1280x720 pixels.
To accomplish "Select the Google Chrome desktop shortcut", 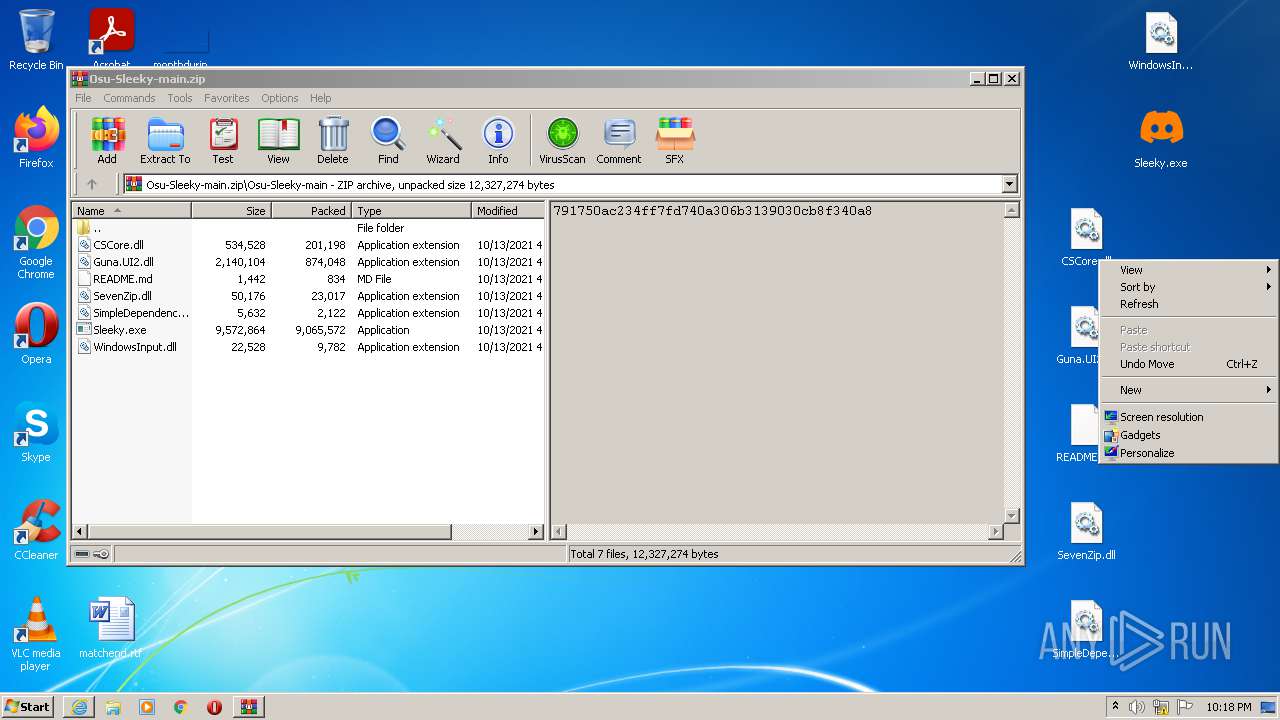I will coord(36,243).
